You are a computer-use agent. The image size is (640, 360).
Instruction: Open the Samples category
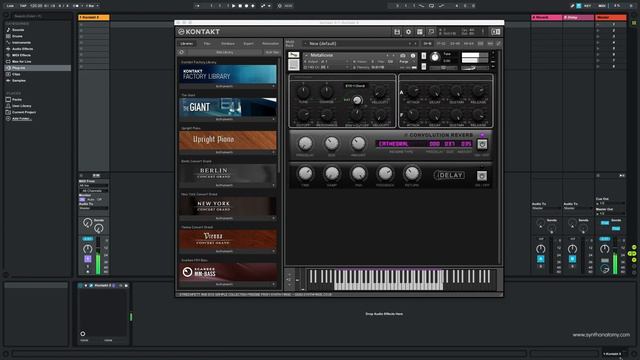[19, 80]
